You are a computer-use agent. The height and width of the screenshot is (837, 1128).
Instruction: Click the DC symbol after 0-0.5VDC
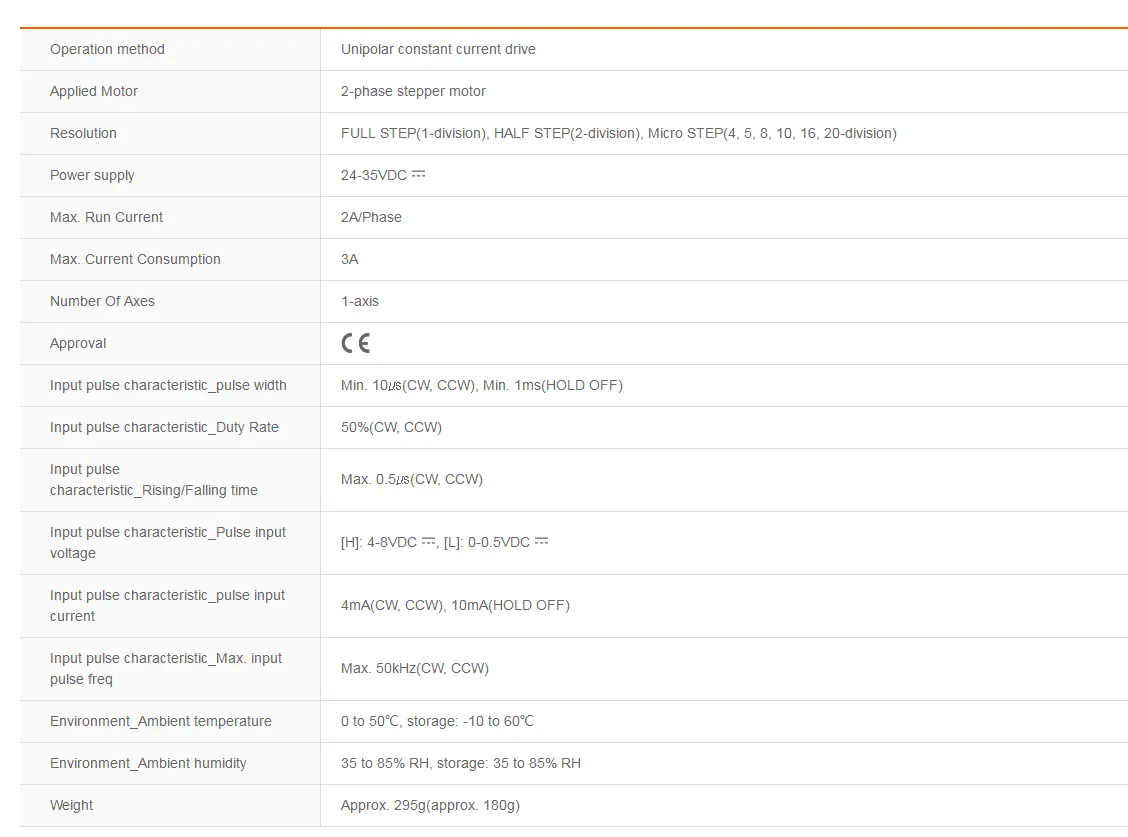tap(541, 541)
